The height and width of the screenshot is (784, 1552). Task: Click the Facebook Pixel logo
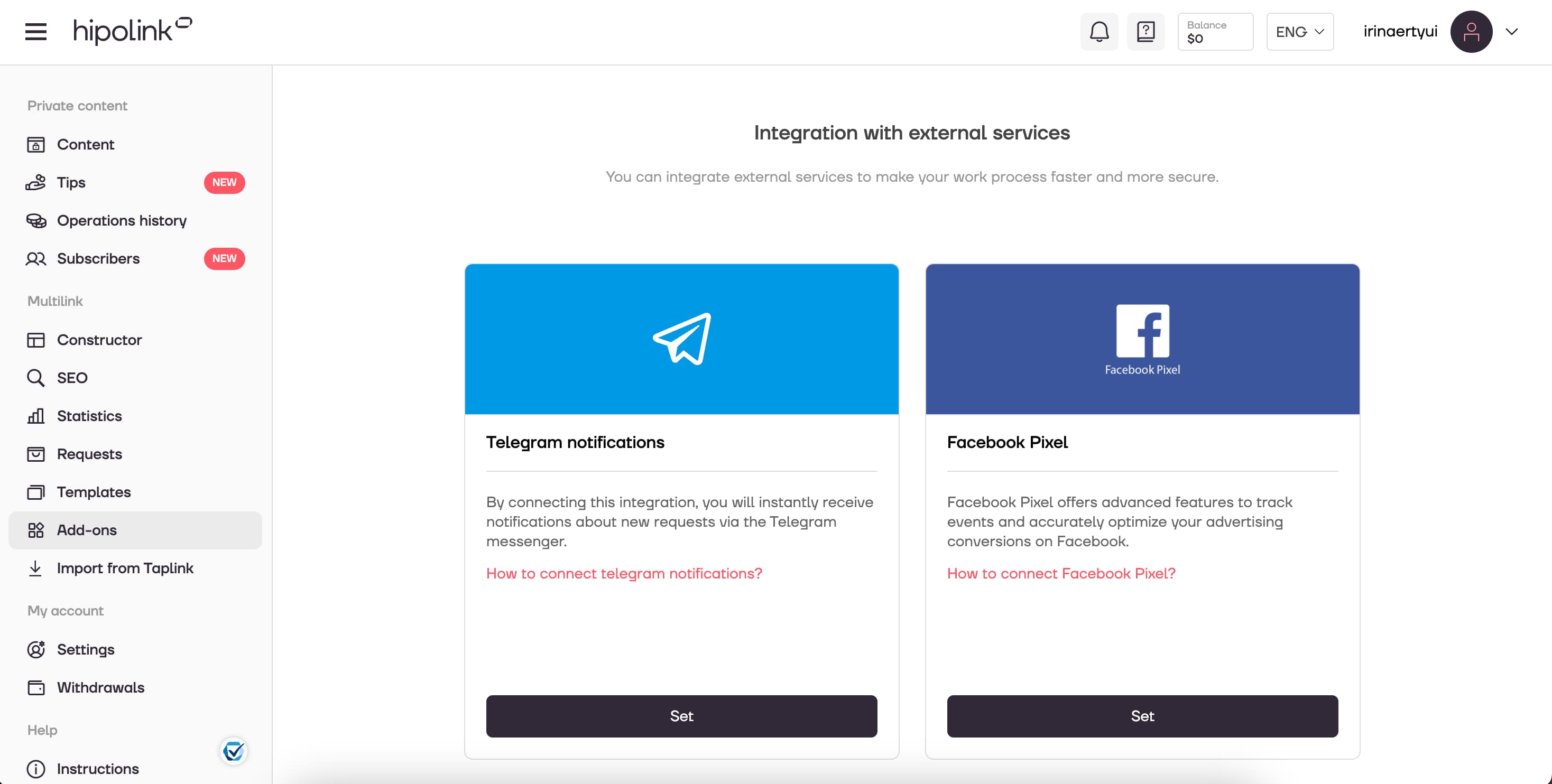tap(1142, 339)
